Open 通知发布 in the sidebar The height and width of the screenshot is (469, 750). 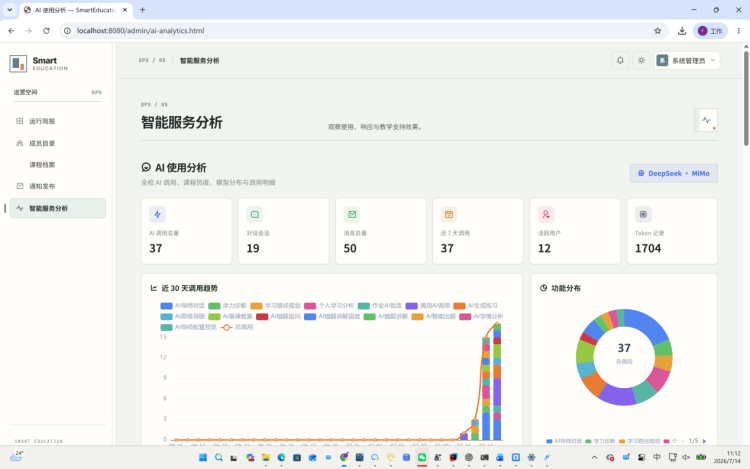tap(58, 186)
